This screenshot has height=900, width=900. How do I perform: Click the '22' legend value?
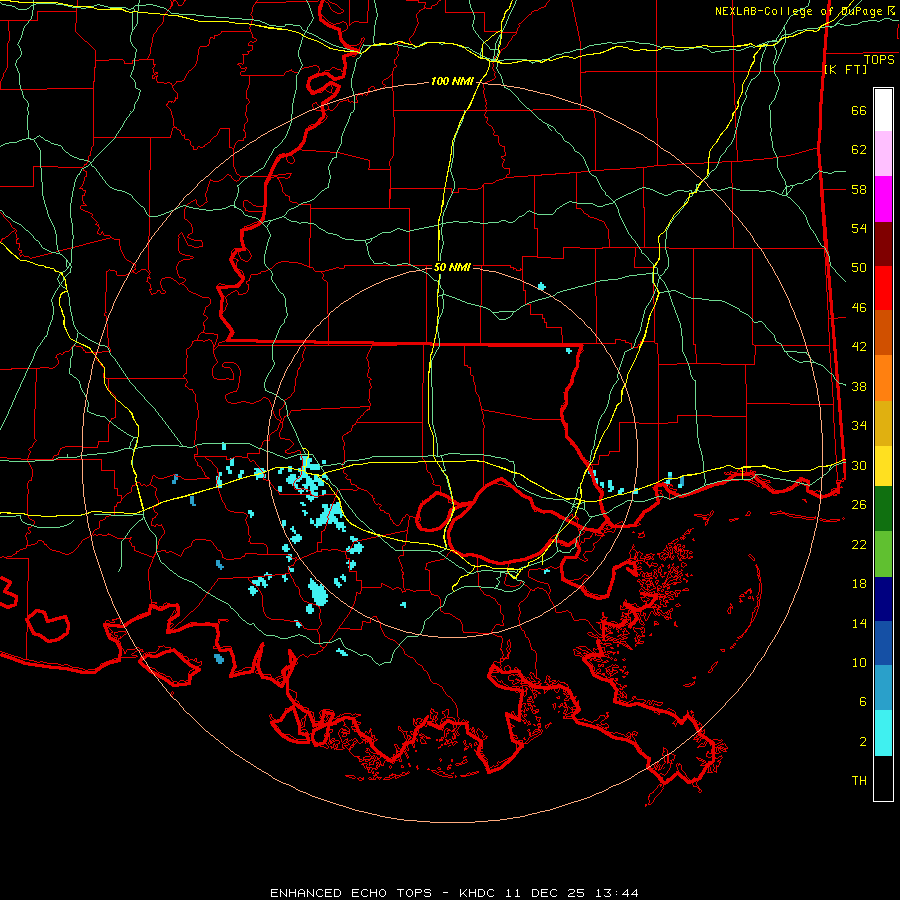pos(859,545)
